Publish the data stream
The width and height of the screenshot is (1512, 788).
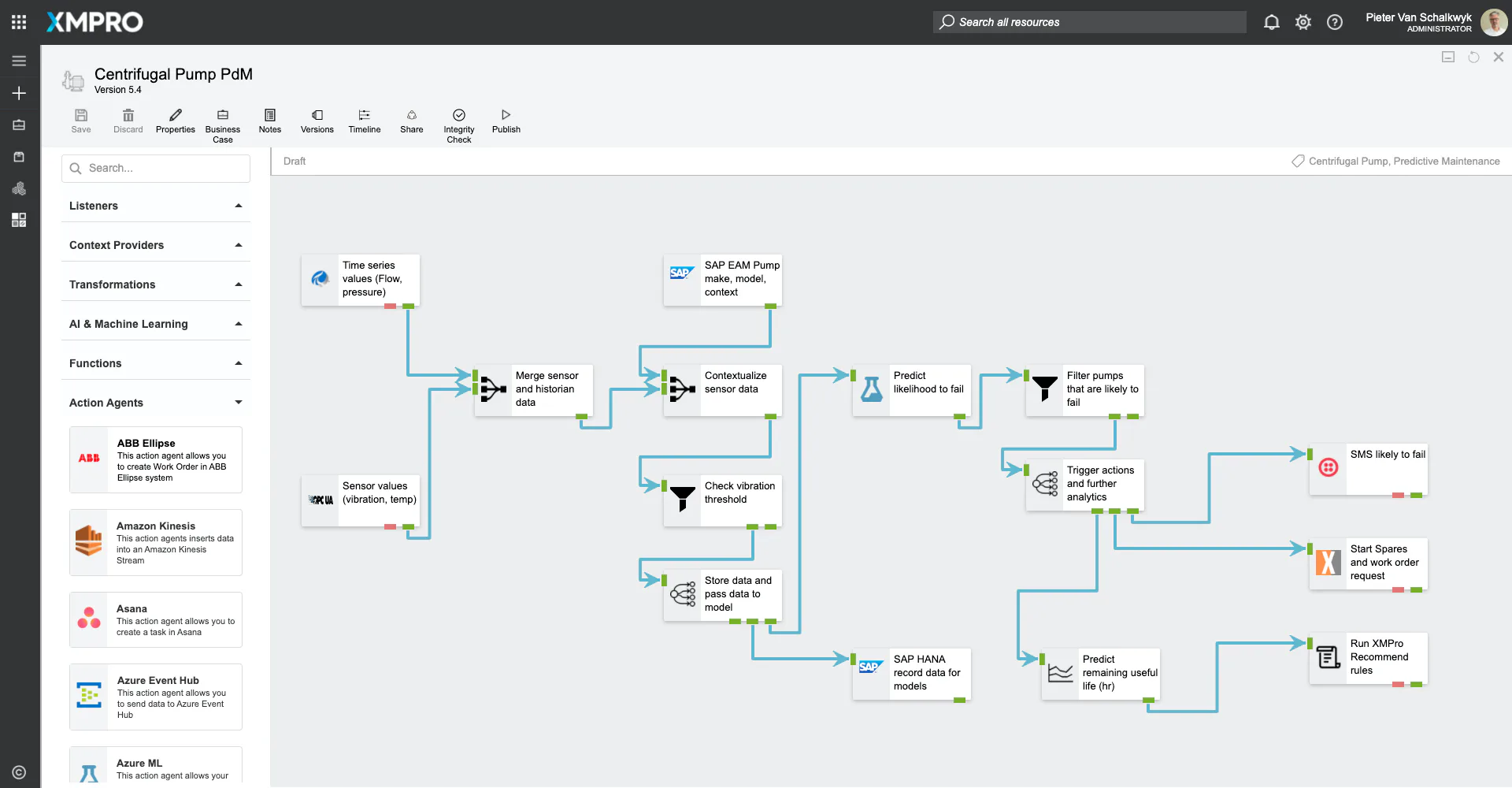tap(506, 121)
